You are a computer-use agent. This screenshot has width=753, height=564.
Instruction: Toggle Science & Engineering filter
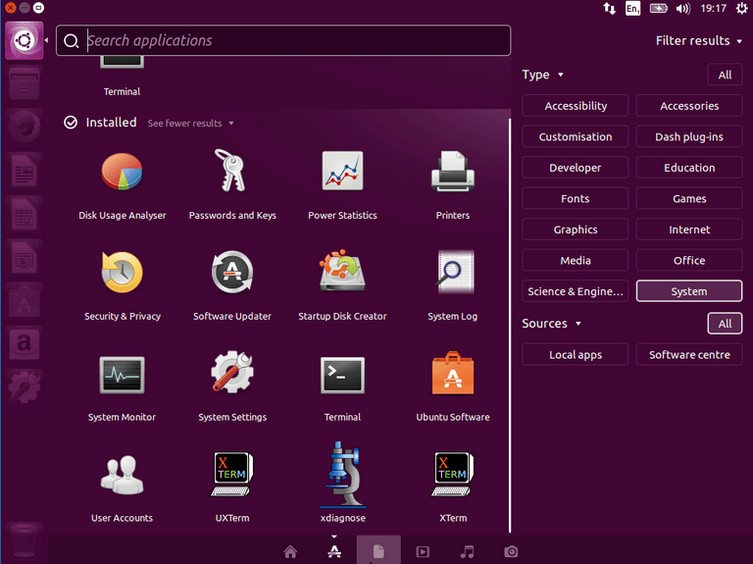(575, 291)
